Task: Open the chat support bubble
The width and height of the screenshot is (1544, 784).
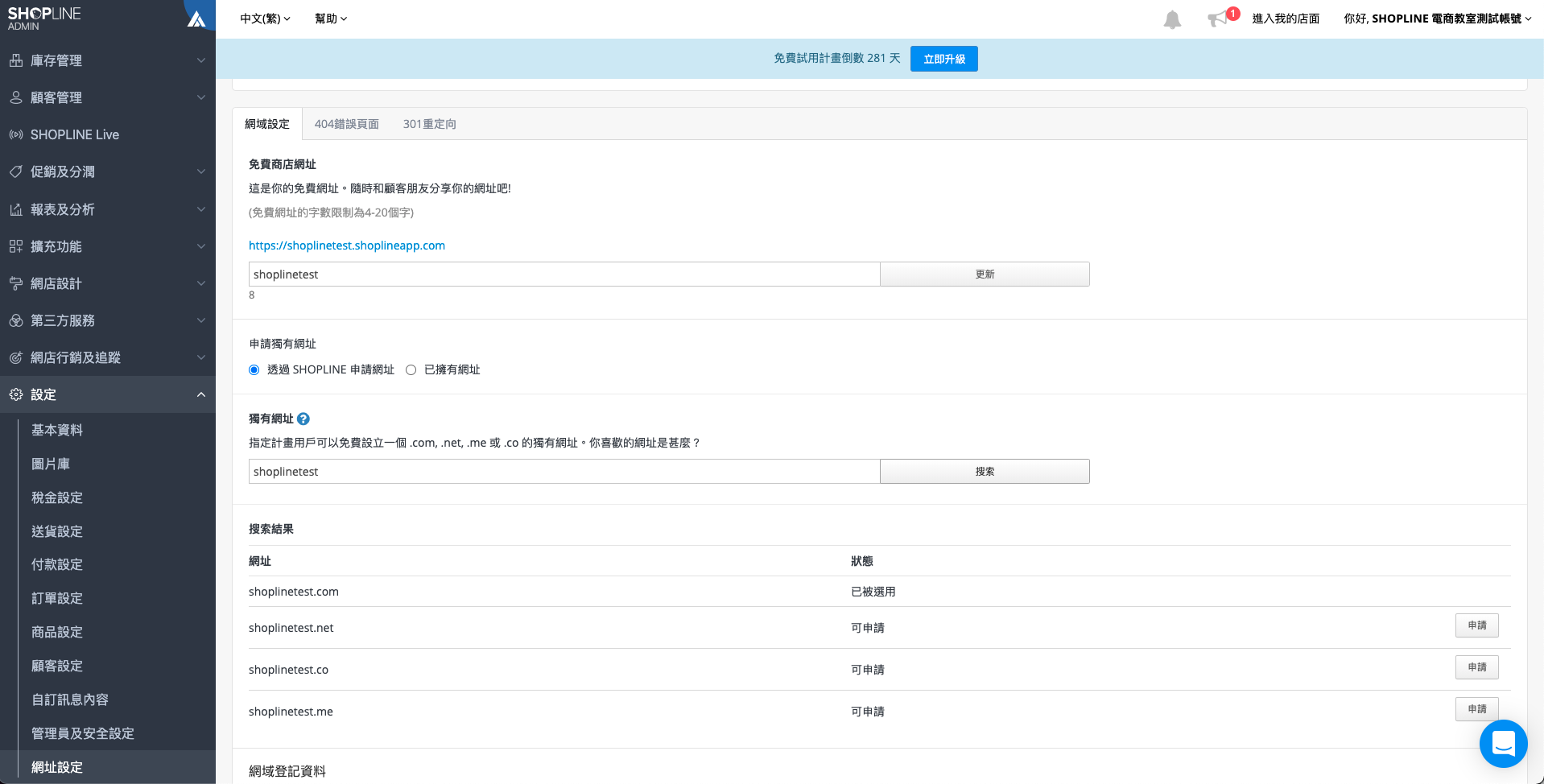Action: (1503, 743)
